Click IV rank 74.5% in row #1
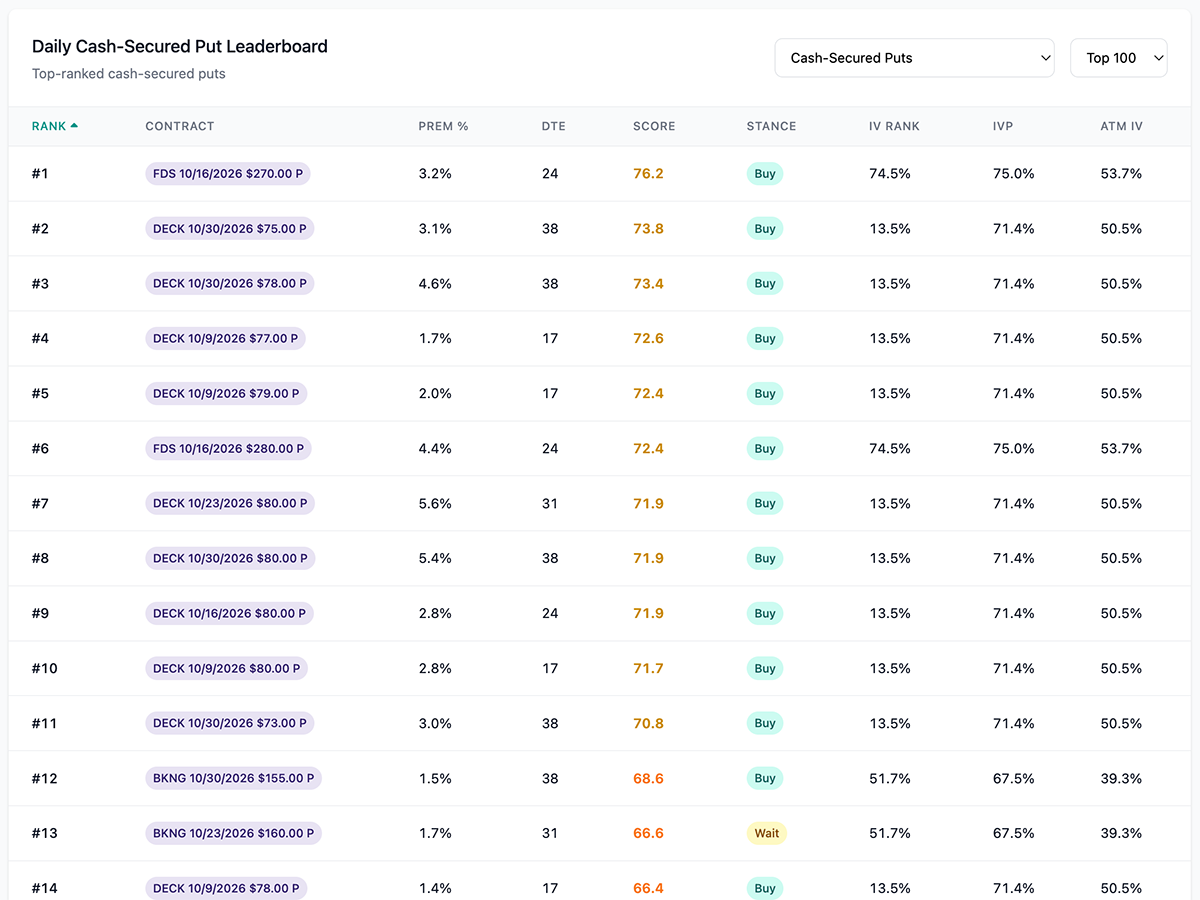This screenshot has height=900, width=1200. click(x=890, y=174)
